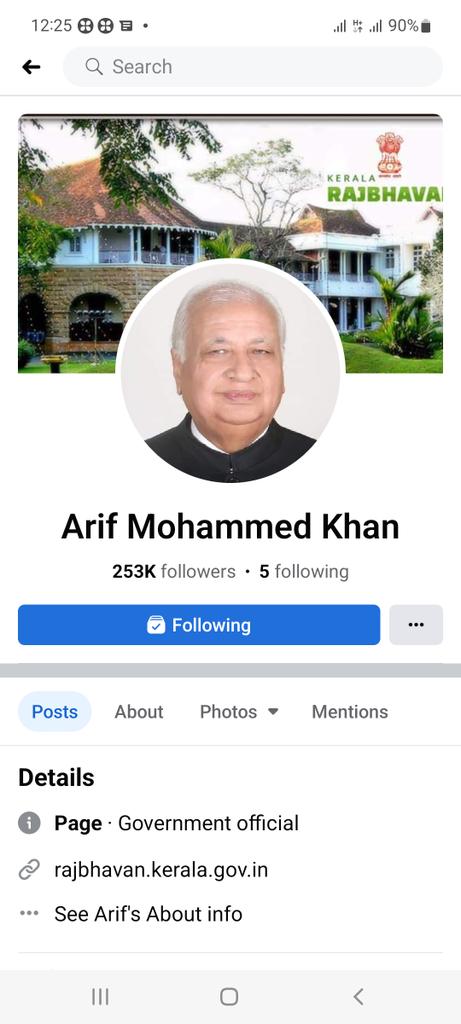Select the Posts tab
The width and height of the screenshot is (461, 1024).
coord(55,712)
